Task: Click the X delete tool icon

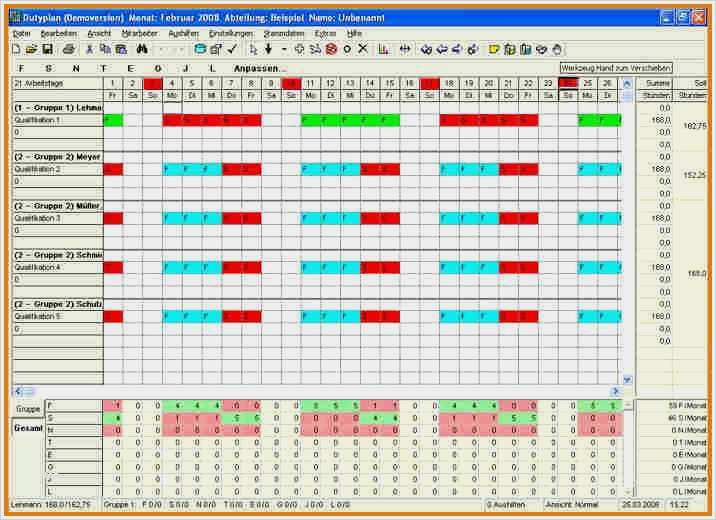Action: (x=363, y=49)
